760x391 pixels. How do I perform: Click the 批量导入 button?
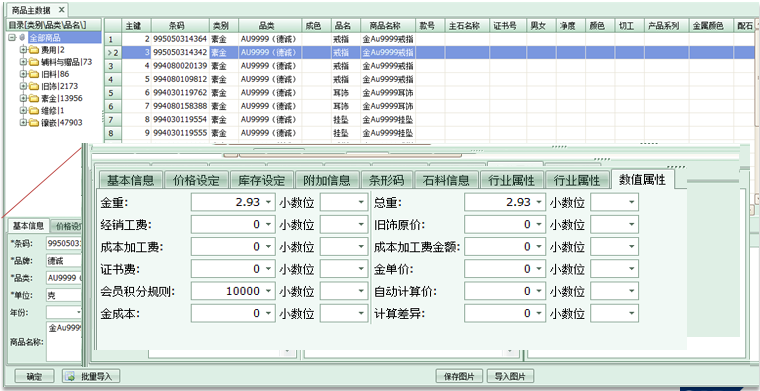coord(91,376)
